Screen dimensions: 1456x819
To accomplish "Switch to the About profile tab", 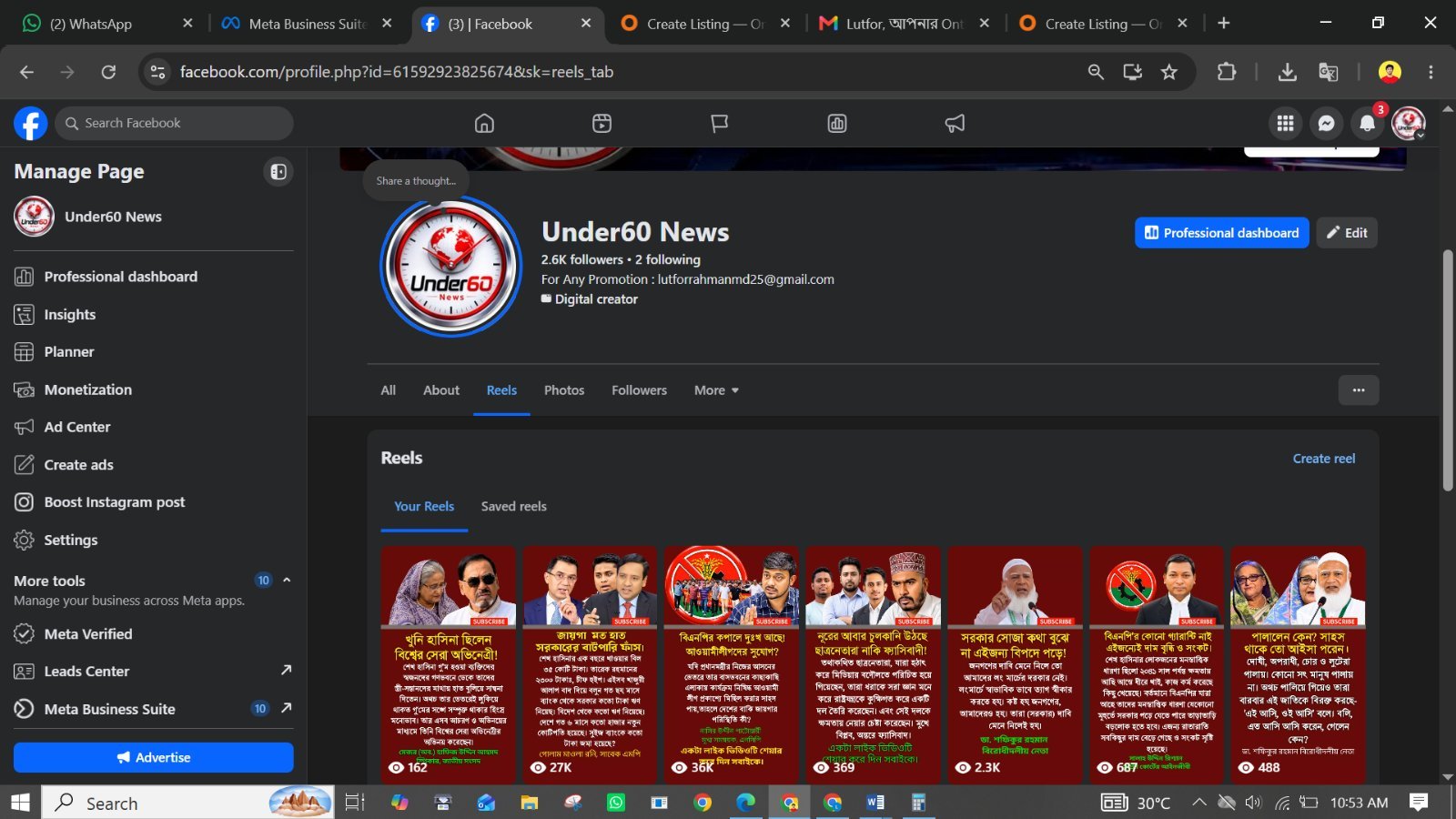I will click(x=441, y=389).
